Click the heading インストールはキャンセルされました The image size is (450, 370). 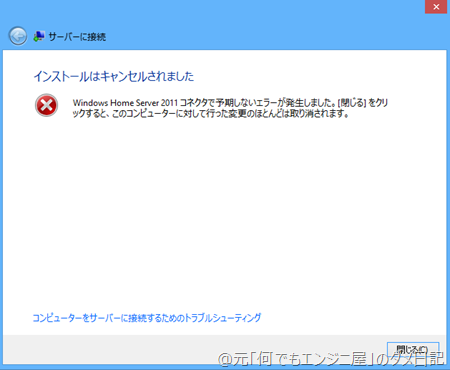click(113, 76)
